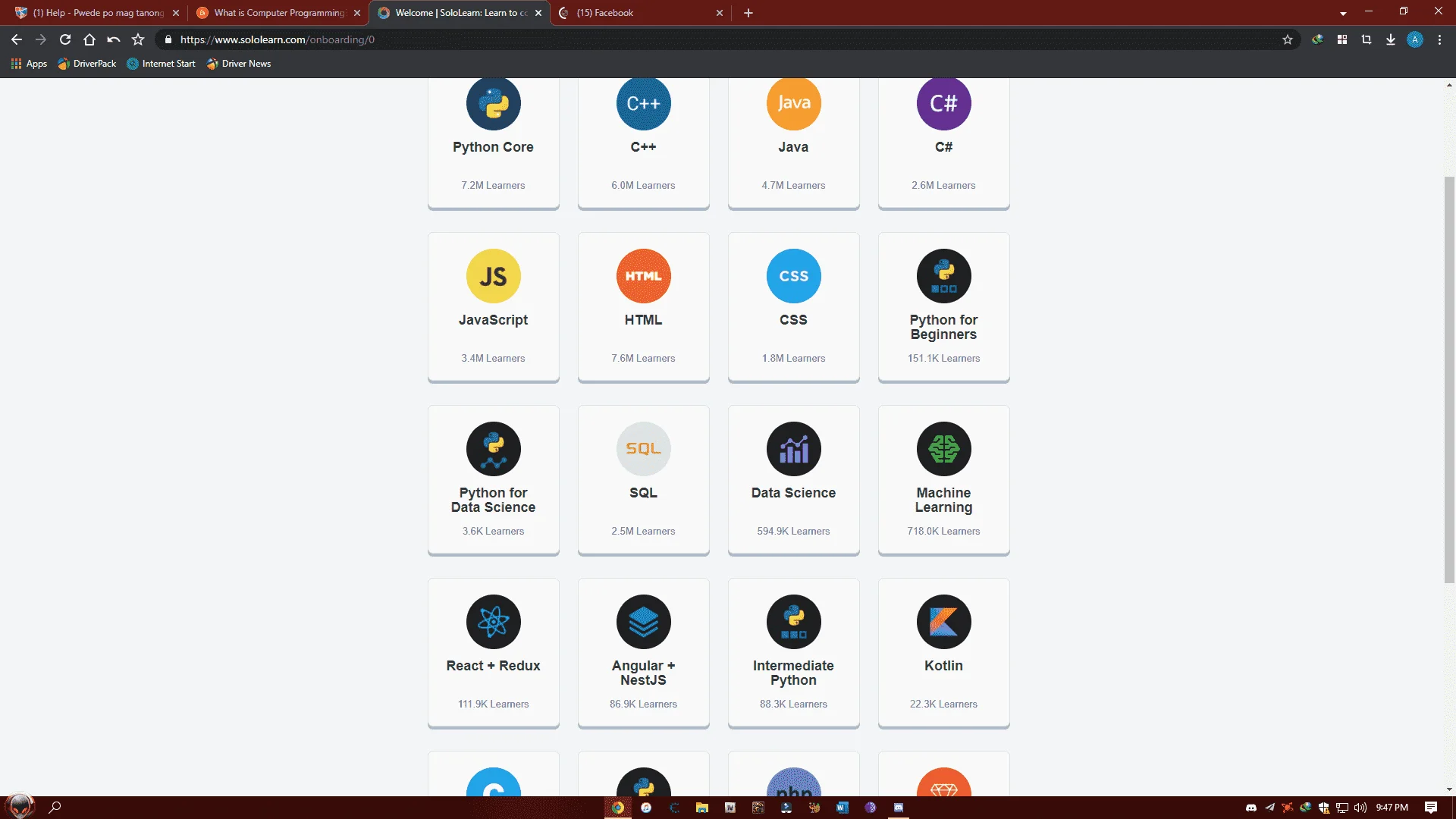The image size is (1456, 819).
Task: Select the React + Redux atom icon
Action: pyautogui.click(x=493, y=622)
